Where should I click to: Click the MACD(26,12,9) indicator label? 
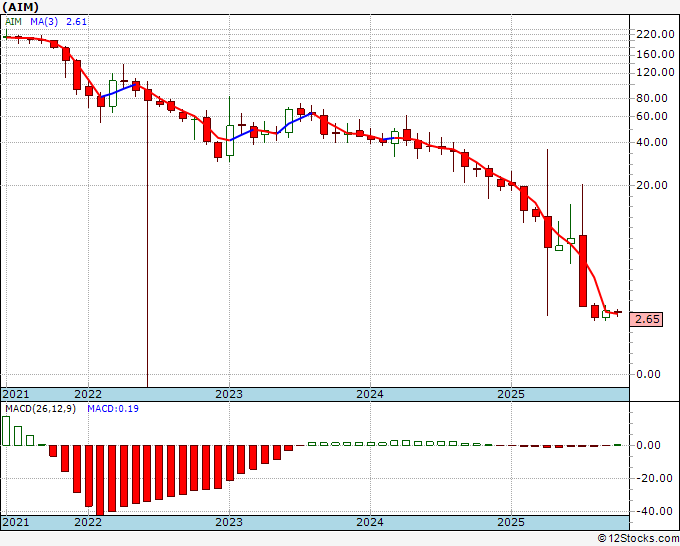[x=40, y=409]
